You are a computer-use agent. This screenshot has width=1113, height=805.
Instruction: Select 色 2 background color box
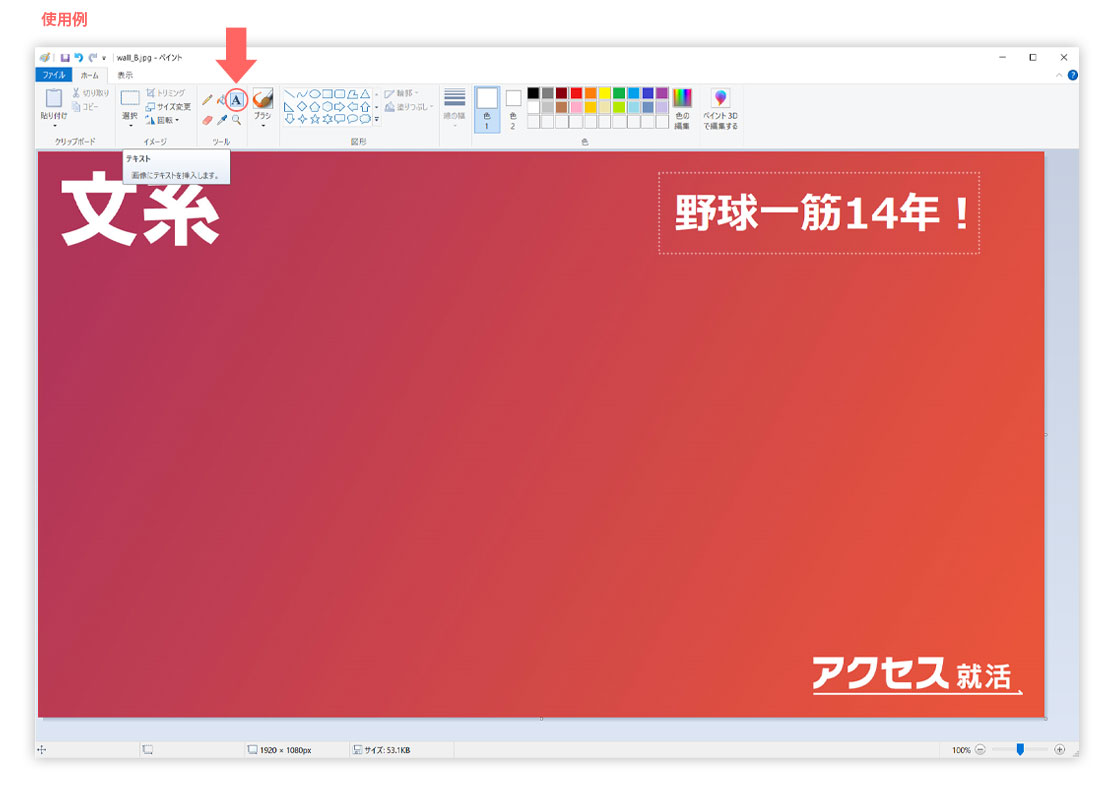513,108
